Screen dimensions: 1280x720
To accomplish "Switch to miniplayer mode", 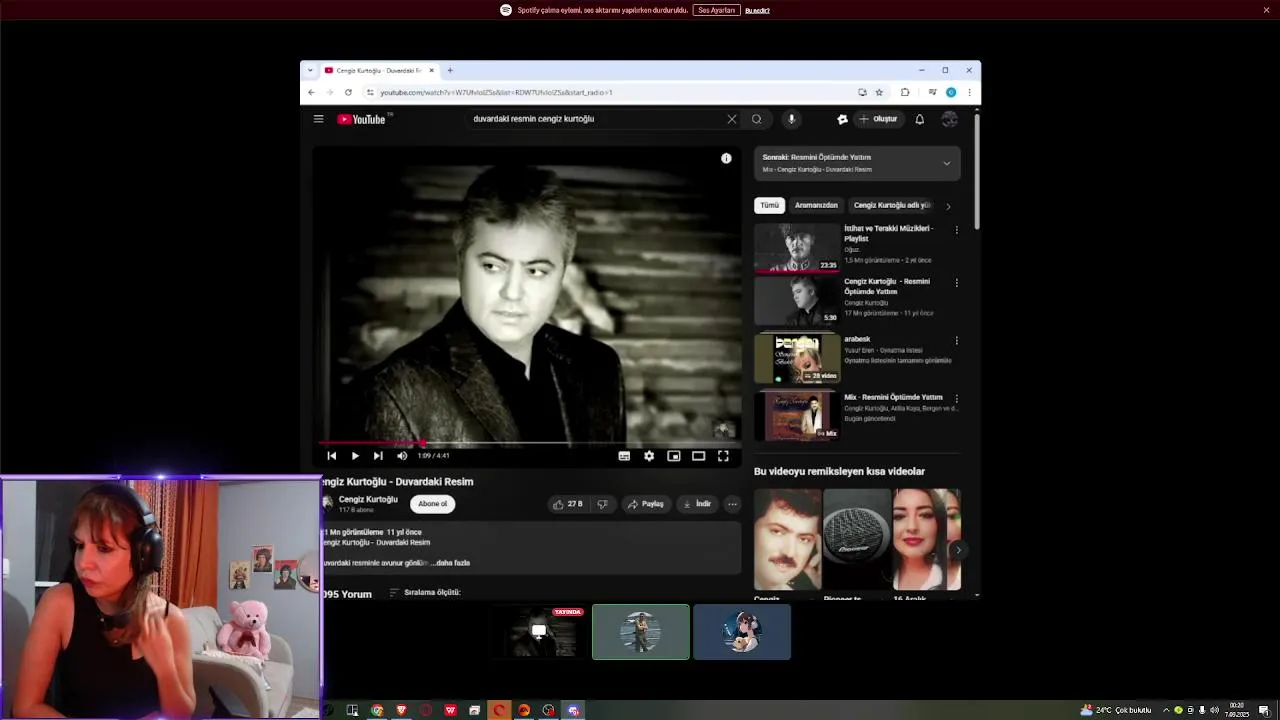I will click(x=674, y=456).
